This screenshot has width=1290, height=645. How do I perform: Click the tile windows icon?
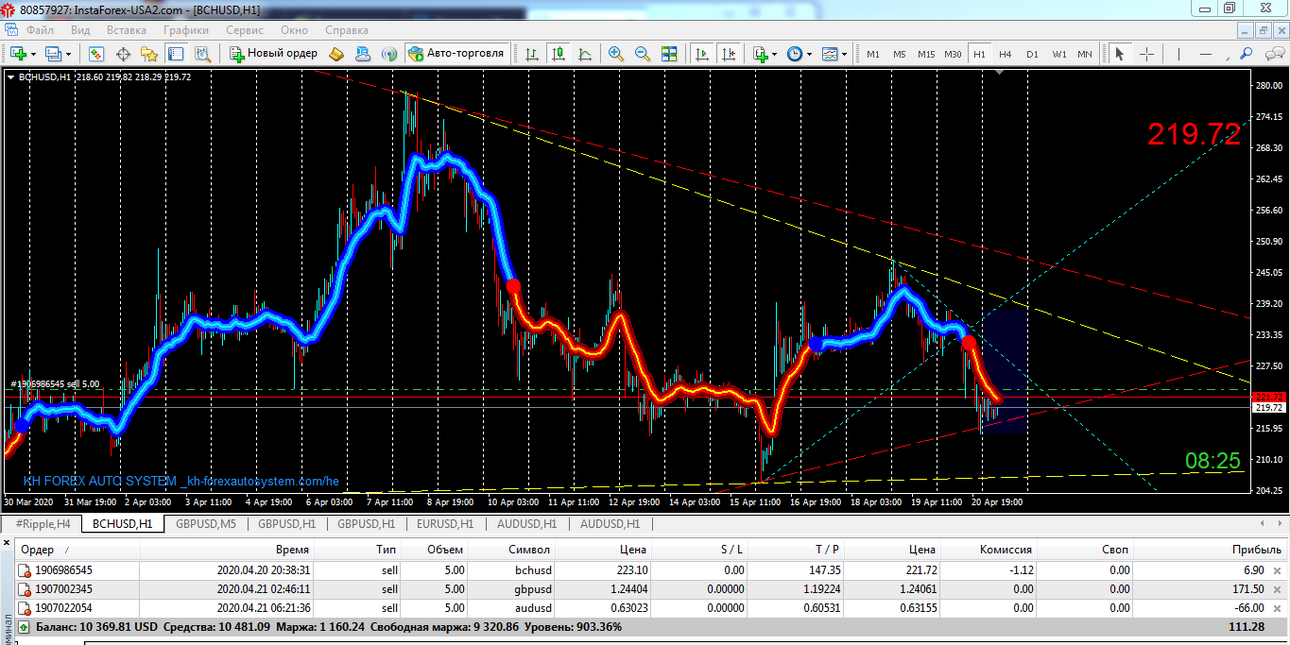[669, 53]
